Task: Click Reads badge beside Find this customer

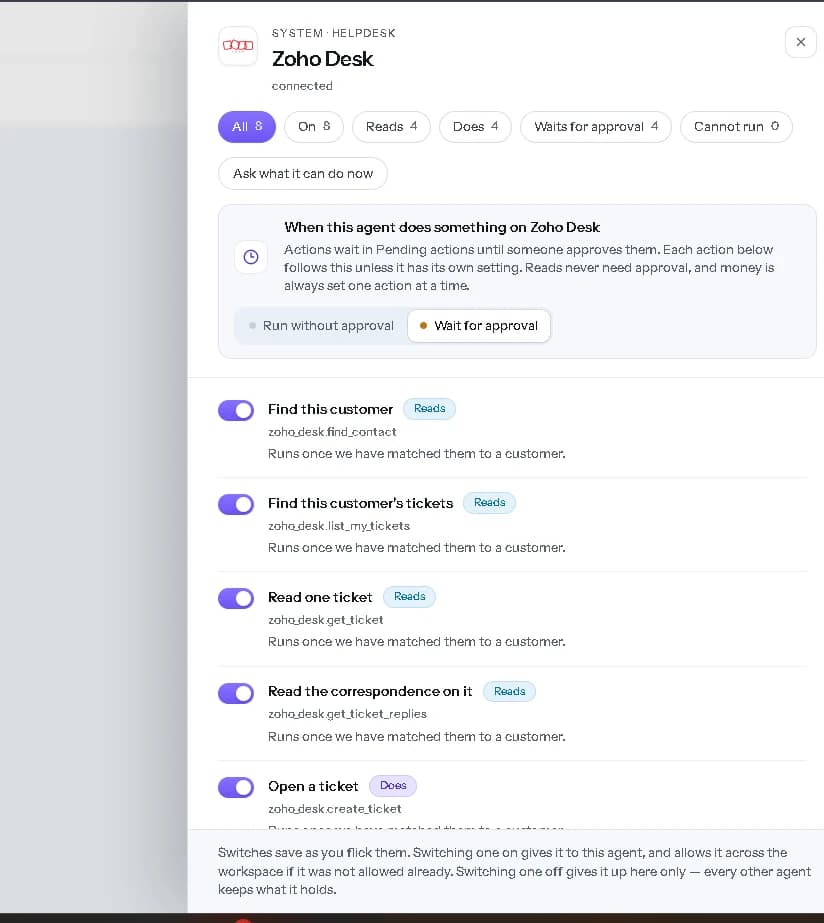Action: (429, 409)
